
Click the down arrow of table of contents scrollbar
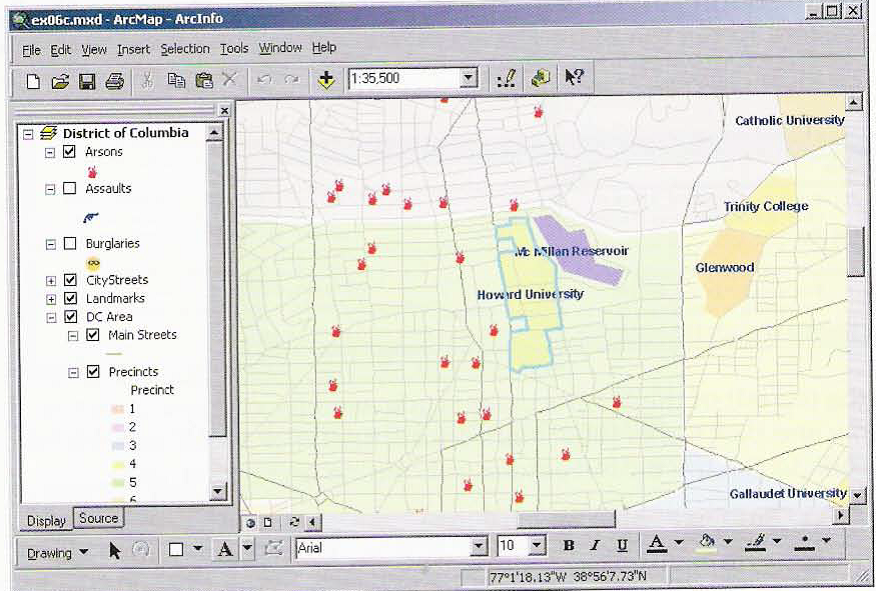[x=217, y=492]
